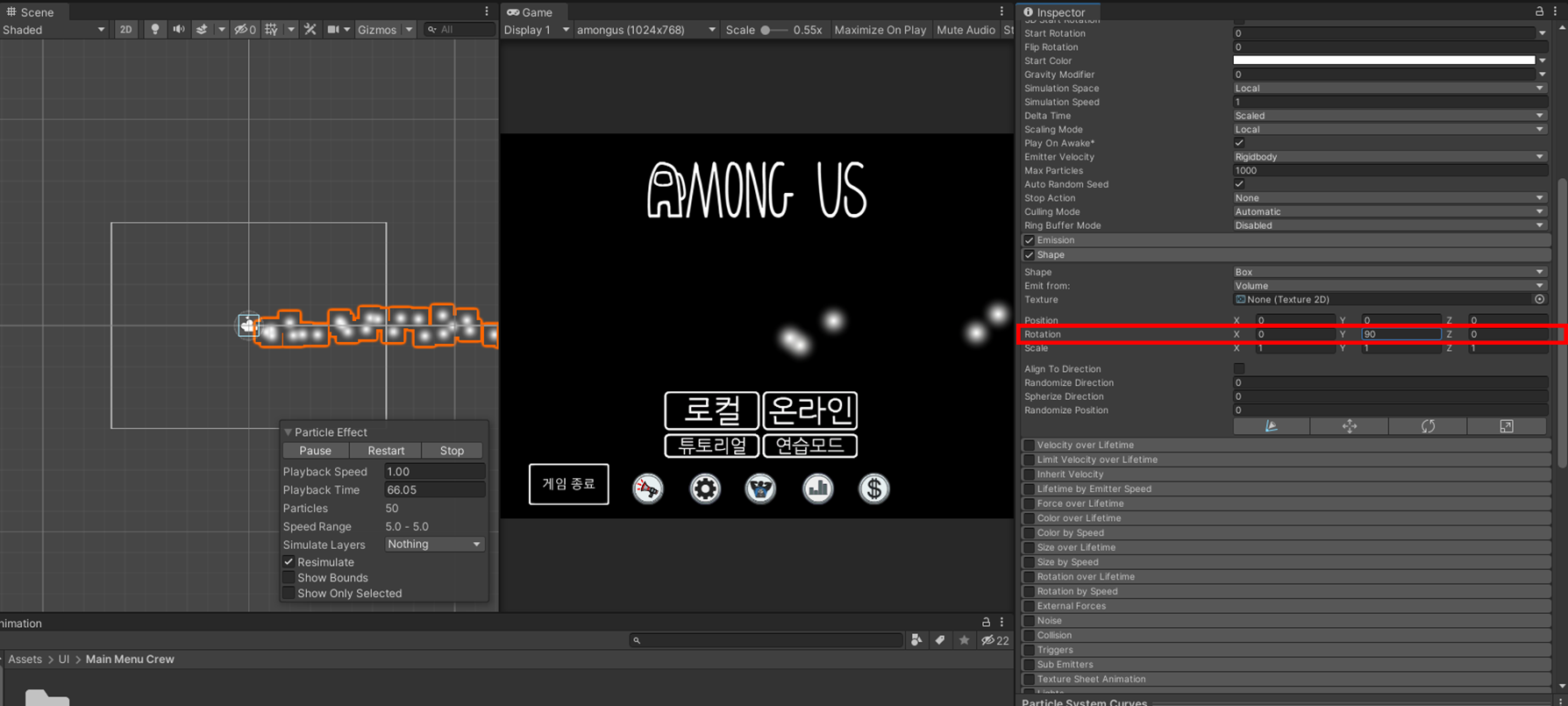
Task: Enable Show Only Selected checkbox
Action: coord(289,594)
